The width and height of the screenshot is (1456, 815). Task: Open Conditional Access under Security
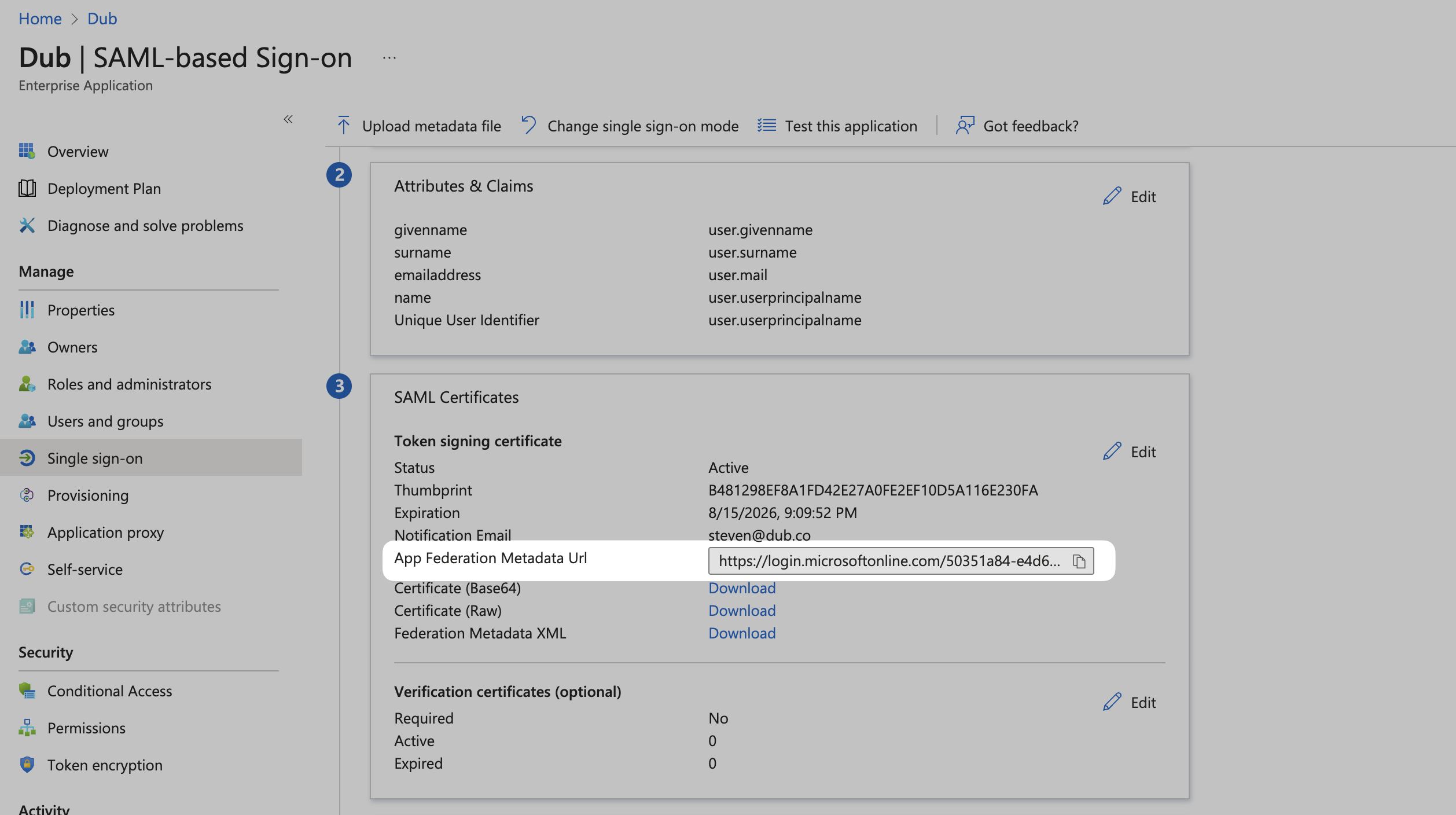(109, 691)
